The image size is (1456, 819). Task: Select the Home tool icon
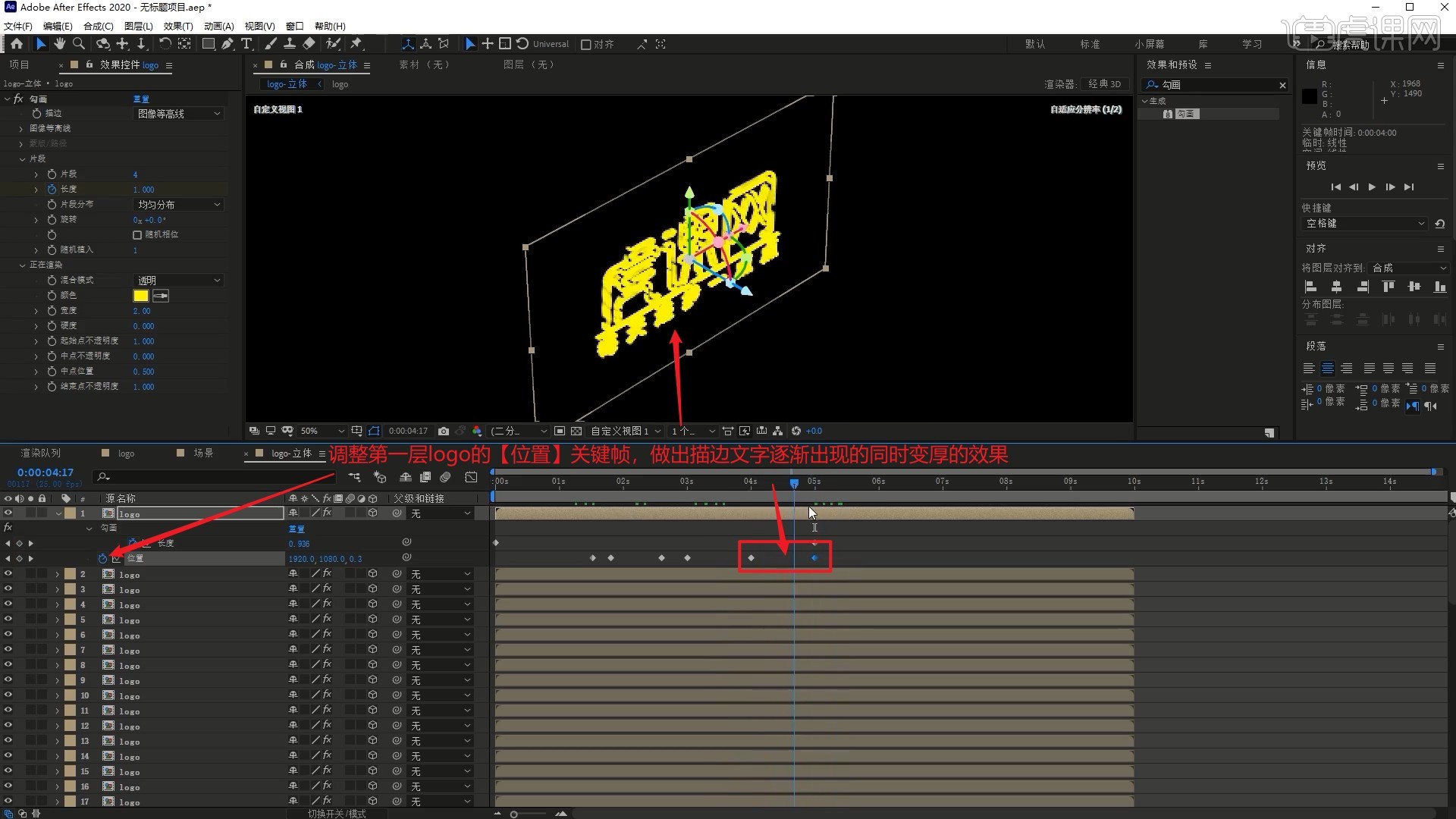tap(17, 44)
